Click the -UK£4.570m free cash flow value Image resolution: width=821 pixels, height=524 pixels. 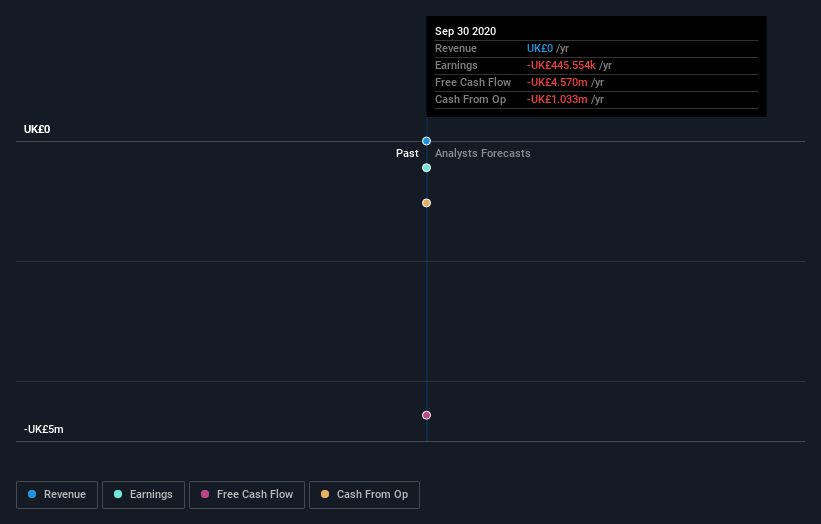(557, 82)
